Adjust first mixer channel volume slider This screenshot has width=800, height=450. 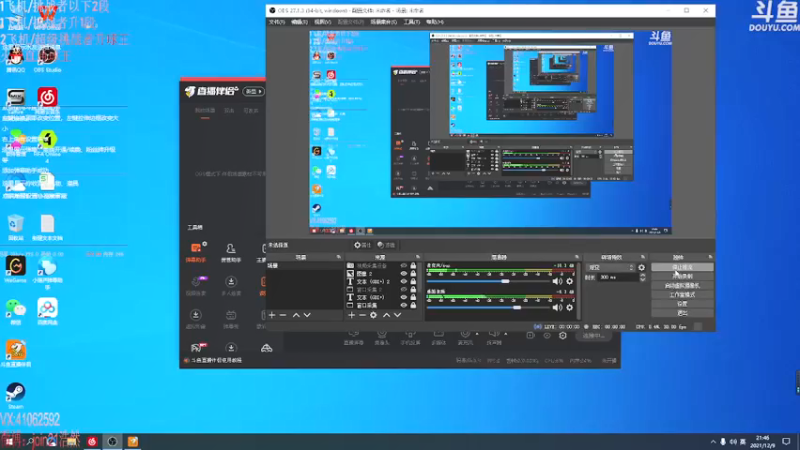click(490, 281)
